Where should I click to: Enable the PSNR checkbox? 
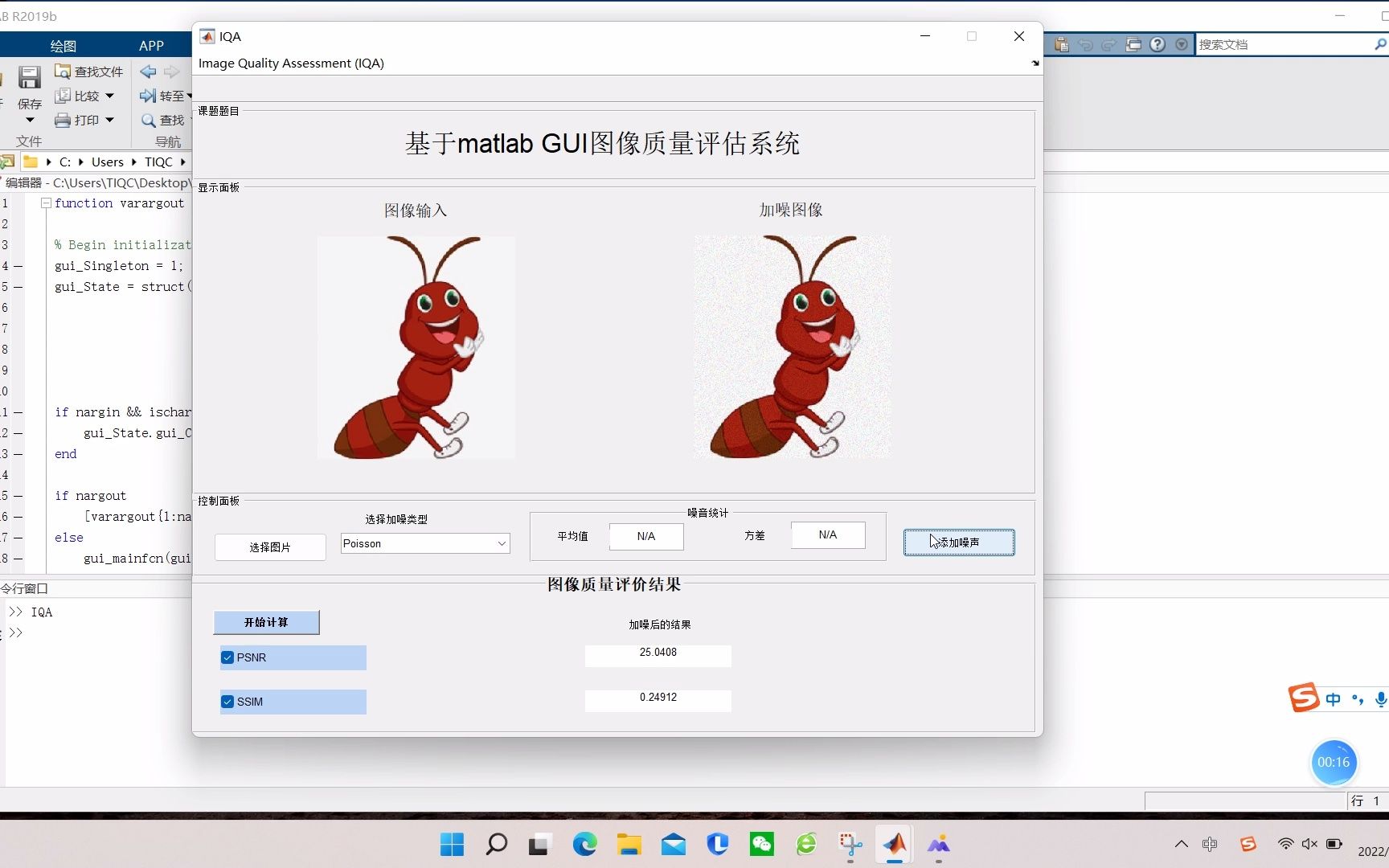tap(227, 657)
